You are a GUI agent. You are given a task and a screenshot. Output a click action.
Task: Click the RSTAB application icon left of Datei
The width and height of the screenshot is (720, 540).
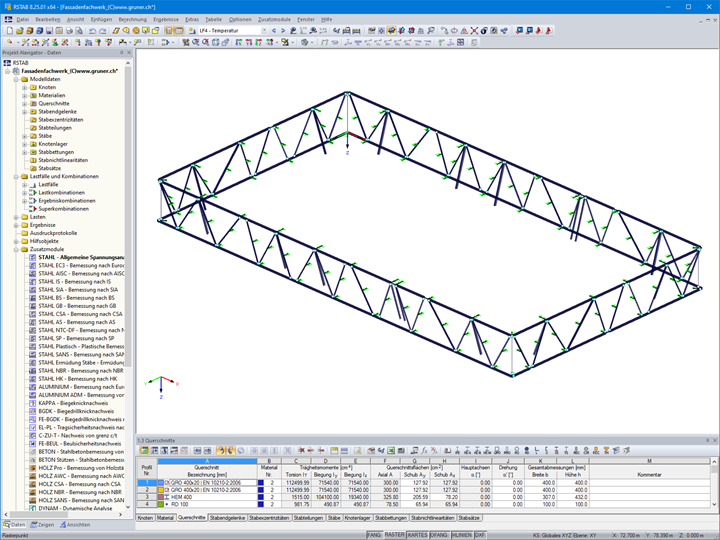pos(8,19)
